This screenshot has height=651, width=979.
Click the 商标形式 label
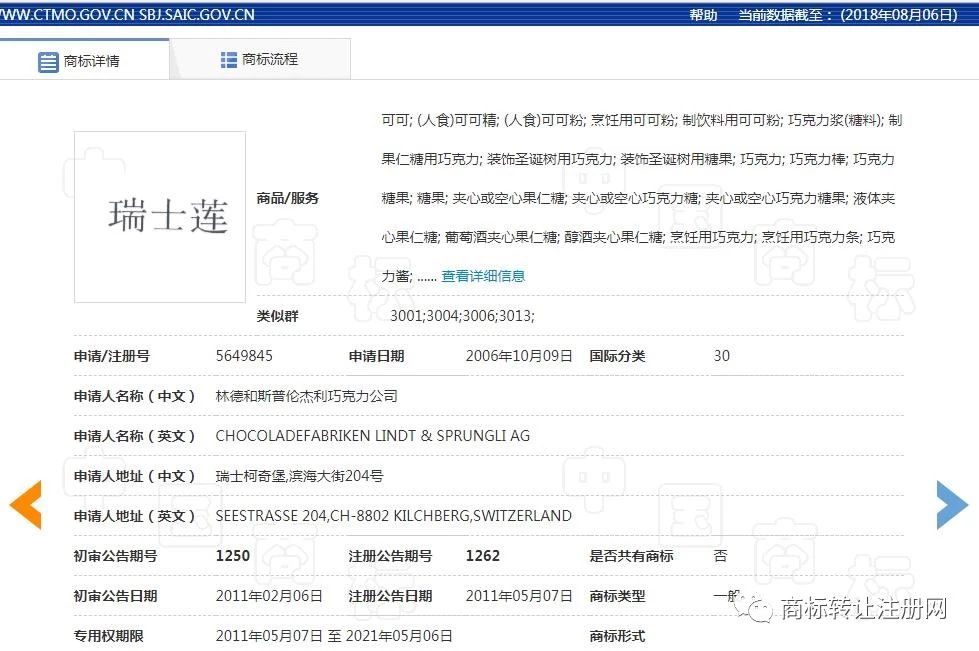point(617,636)
